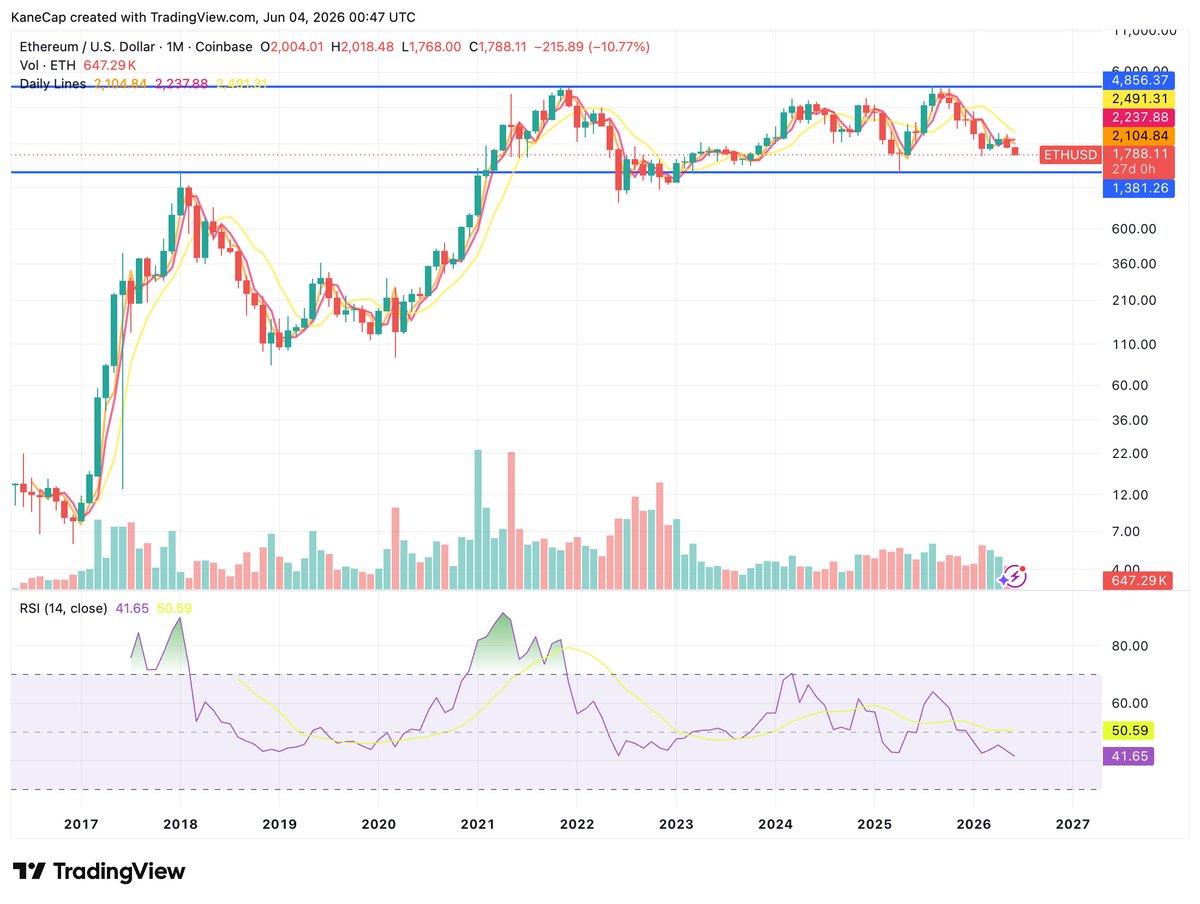Click the 50.59 value in RSI legend
Viewport: 1200px width, 904px height.
(174, 608)
